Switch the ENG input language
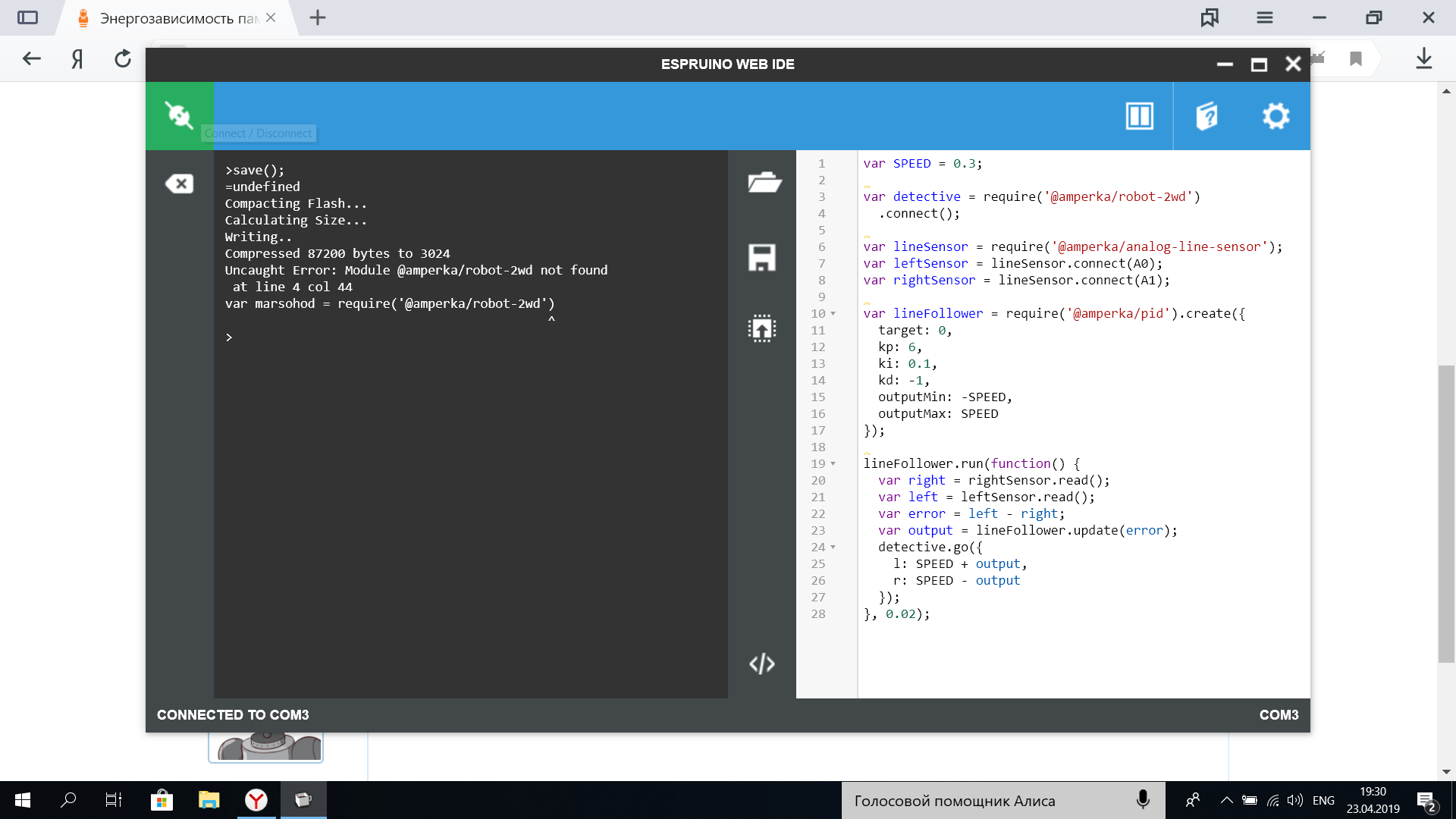This screenshot has width=1456, height=819. coord(1323,800)
